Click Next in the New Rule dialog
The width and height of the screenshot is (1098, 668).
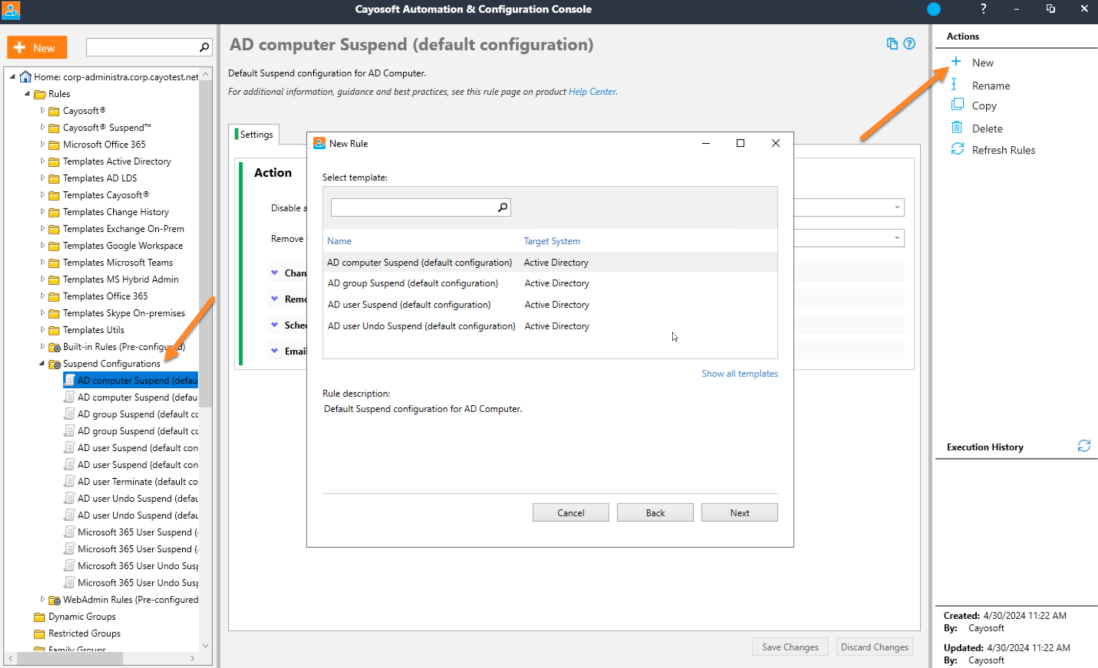(739, 513)
